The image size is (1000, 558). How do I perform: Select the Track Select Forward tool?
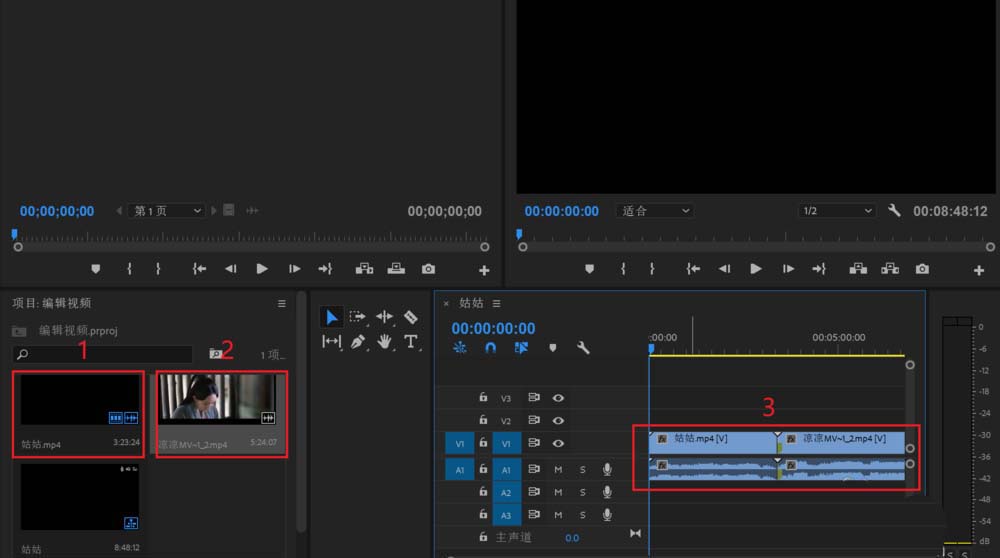(x=358, y=317)
